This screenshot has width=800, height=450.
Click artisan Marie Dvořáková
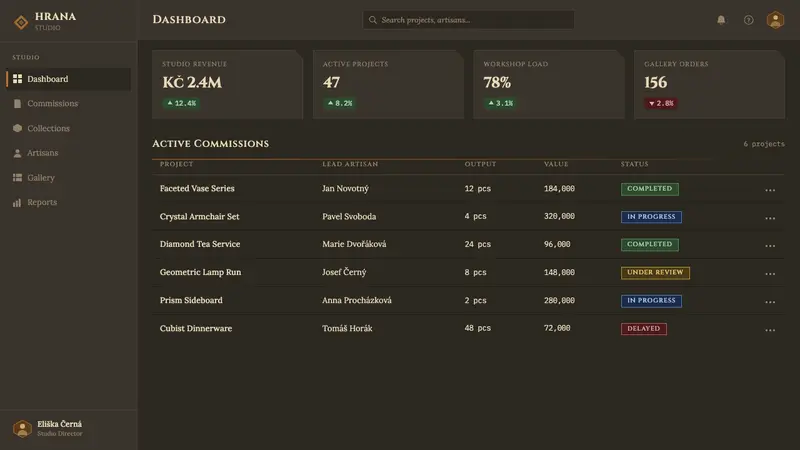pos(354,244)
